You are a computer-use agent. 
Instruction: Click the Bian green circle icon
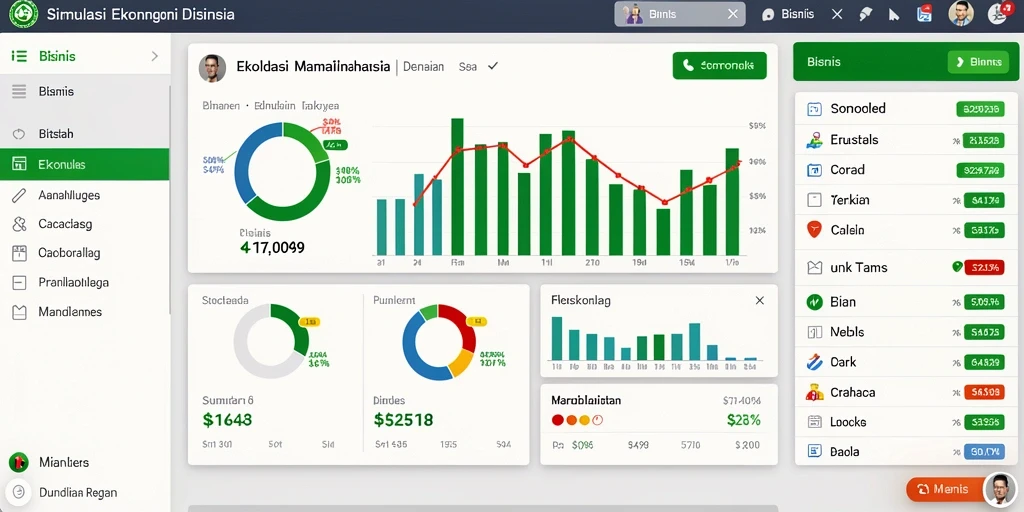[x=814, y=302]
